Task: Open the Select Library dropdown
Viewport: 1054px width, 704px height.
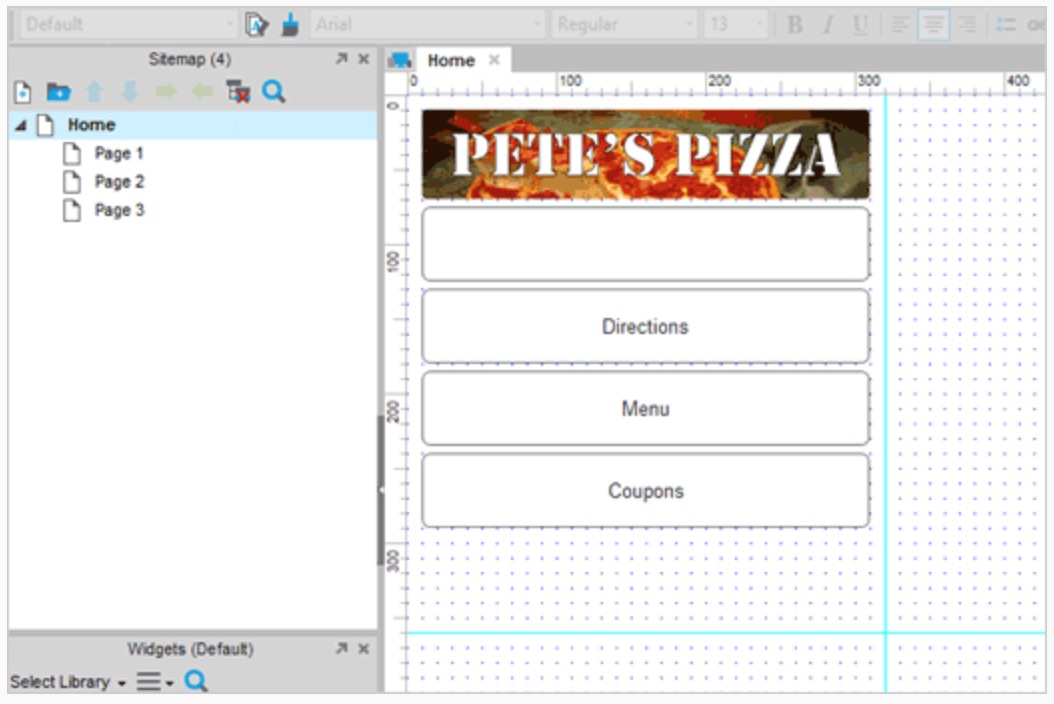Action: pos(68,682)
